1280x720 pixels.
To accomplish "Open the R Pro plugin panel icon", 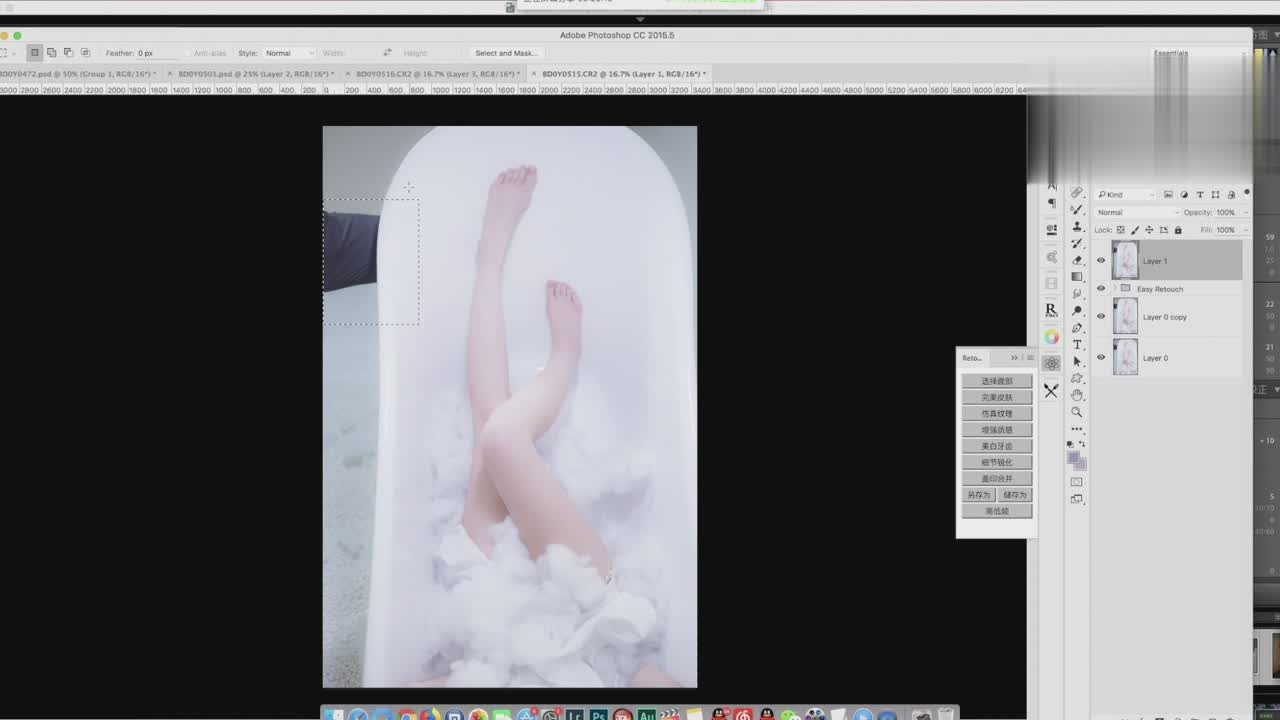I will click(x=1051, y=310).
